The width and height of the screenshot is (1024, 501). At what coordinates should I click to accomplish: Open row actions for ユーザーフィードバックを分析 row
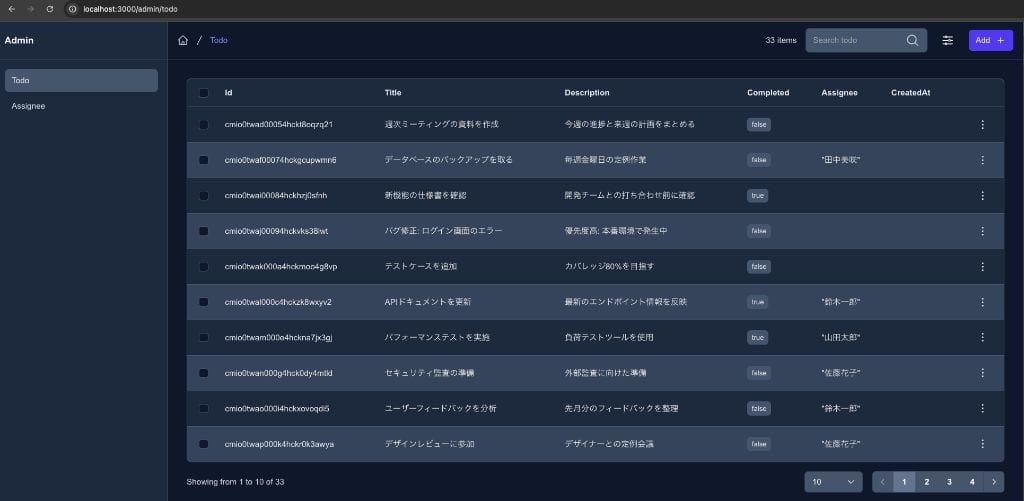point(982,408)
